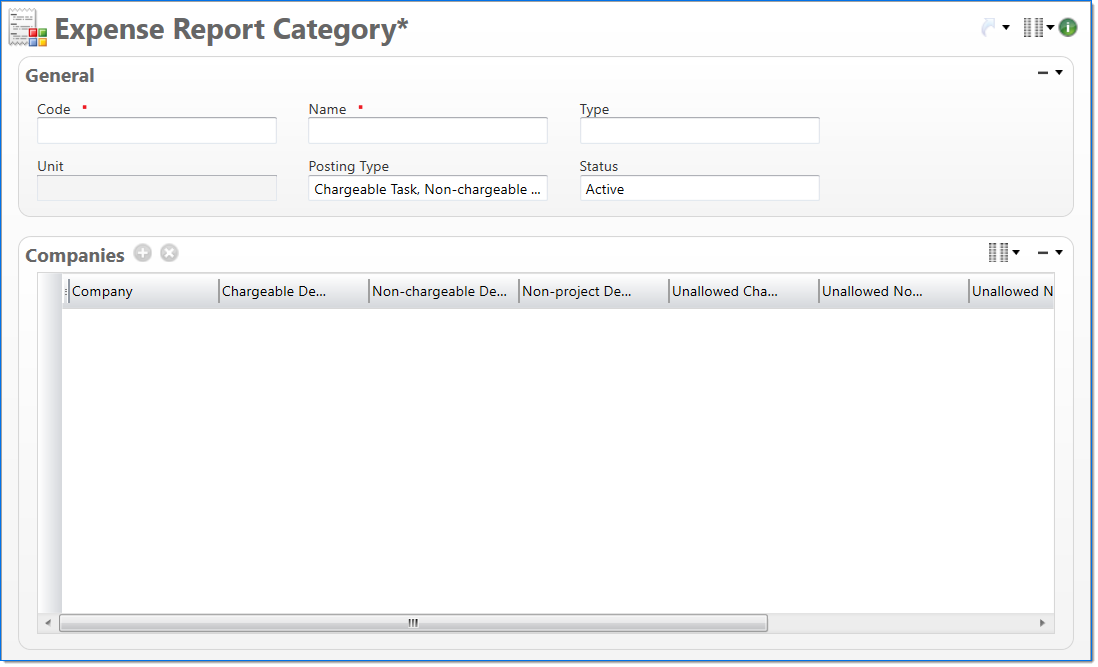
Task: Click the add company plus icon
Action: (x=143, y=253)
